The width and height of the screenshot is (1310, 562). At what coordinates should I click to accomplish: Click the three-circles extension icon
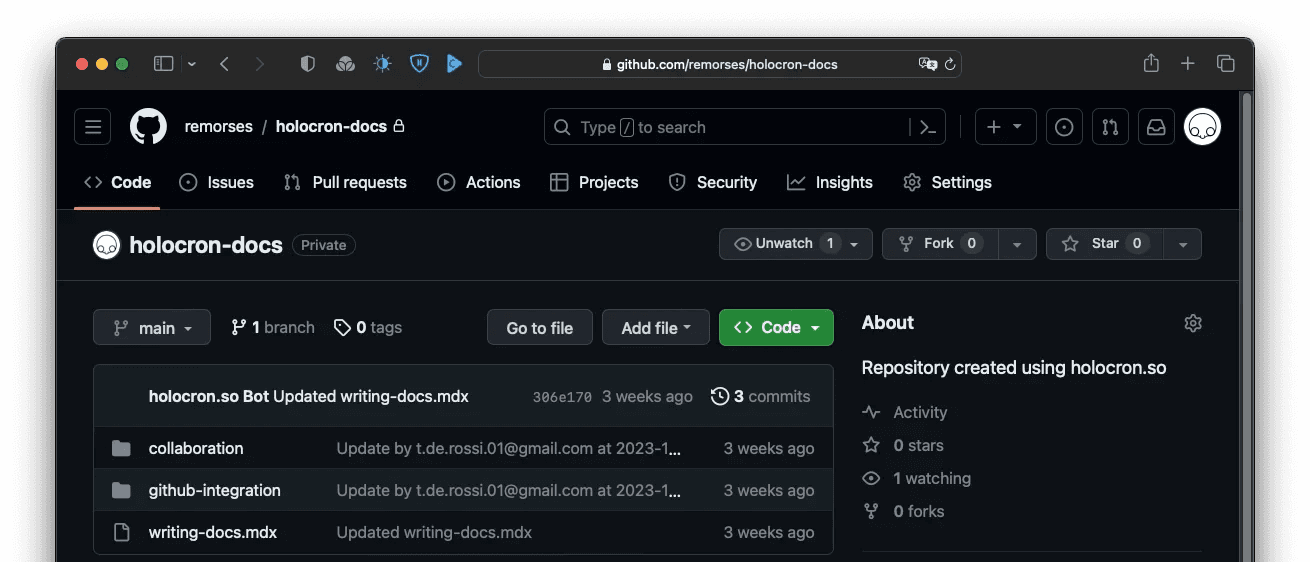[345, 64]
